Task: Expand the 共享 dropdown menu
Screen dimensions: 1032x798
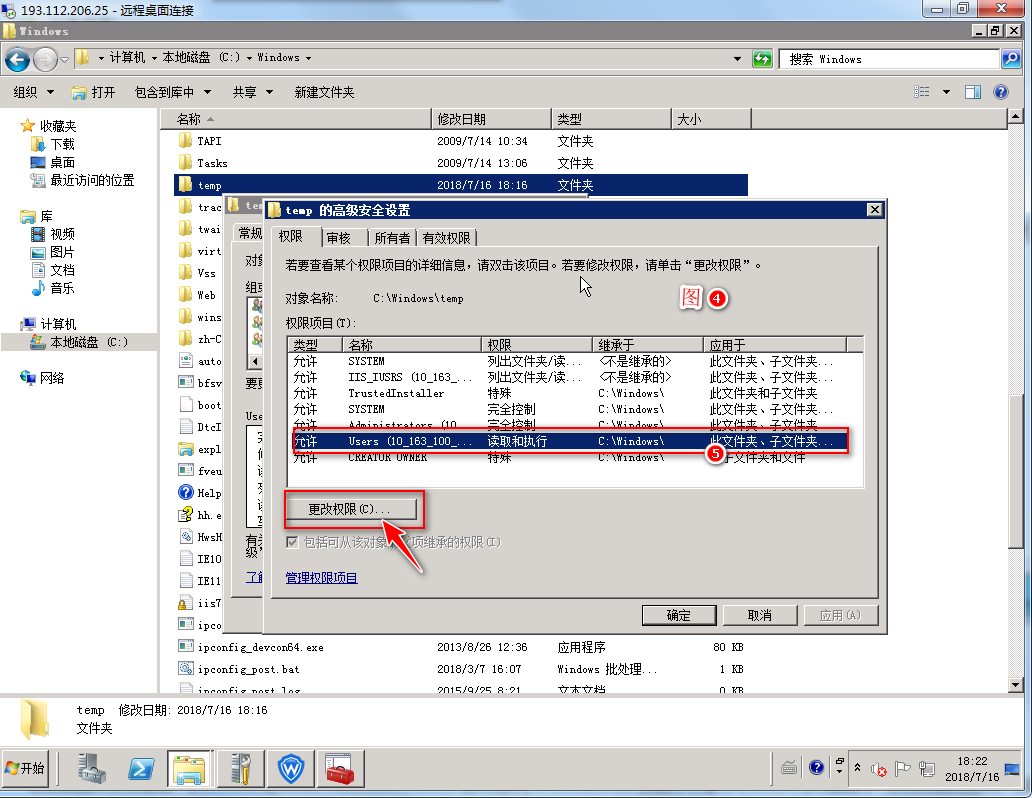Action: coord(252,92)
